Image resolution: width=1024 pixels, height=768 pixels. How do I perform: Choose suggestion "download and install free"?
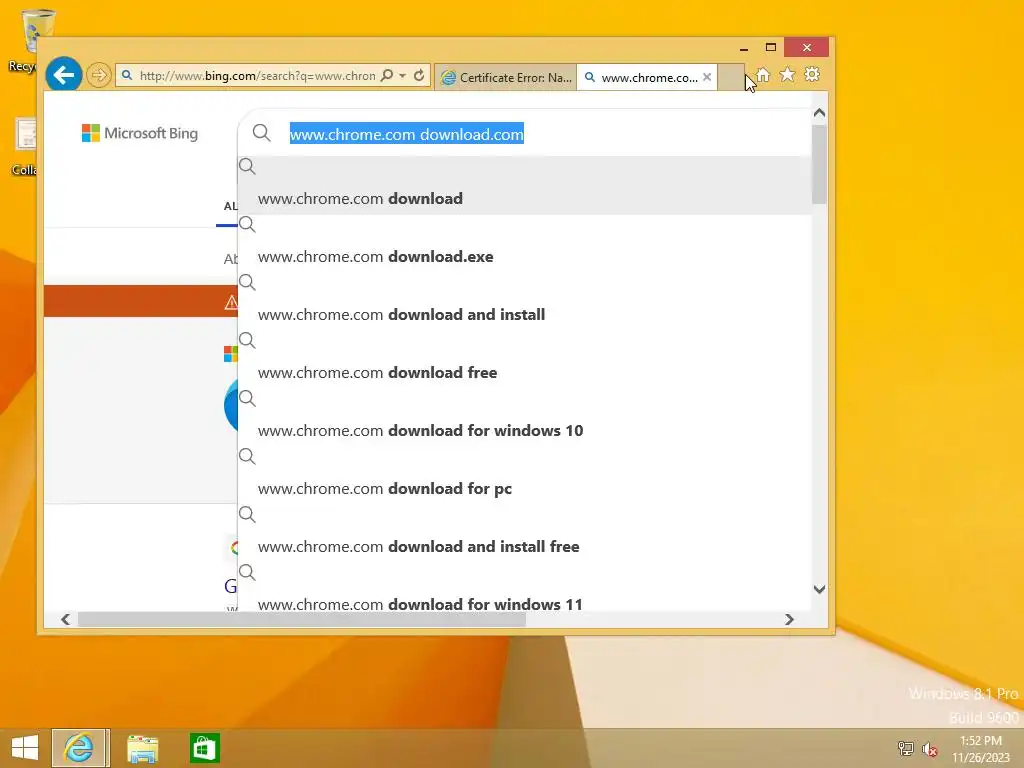(524, 534)
